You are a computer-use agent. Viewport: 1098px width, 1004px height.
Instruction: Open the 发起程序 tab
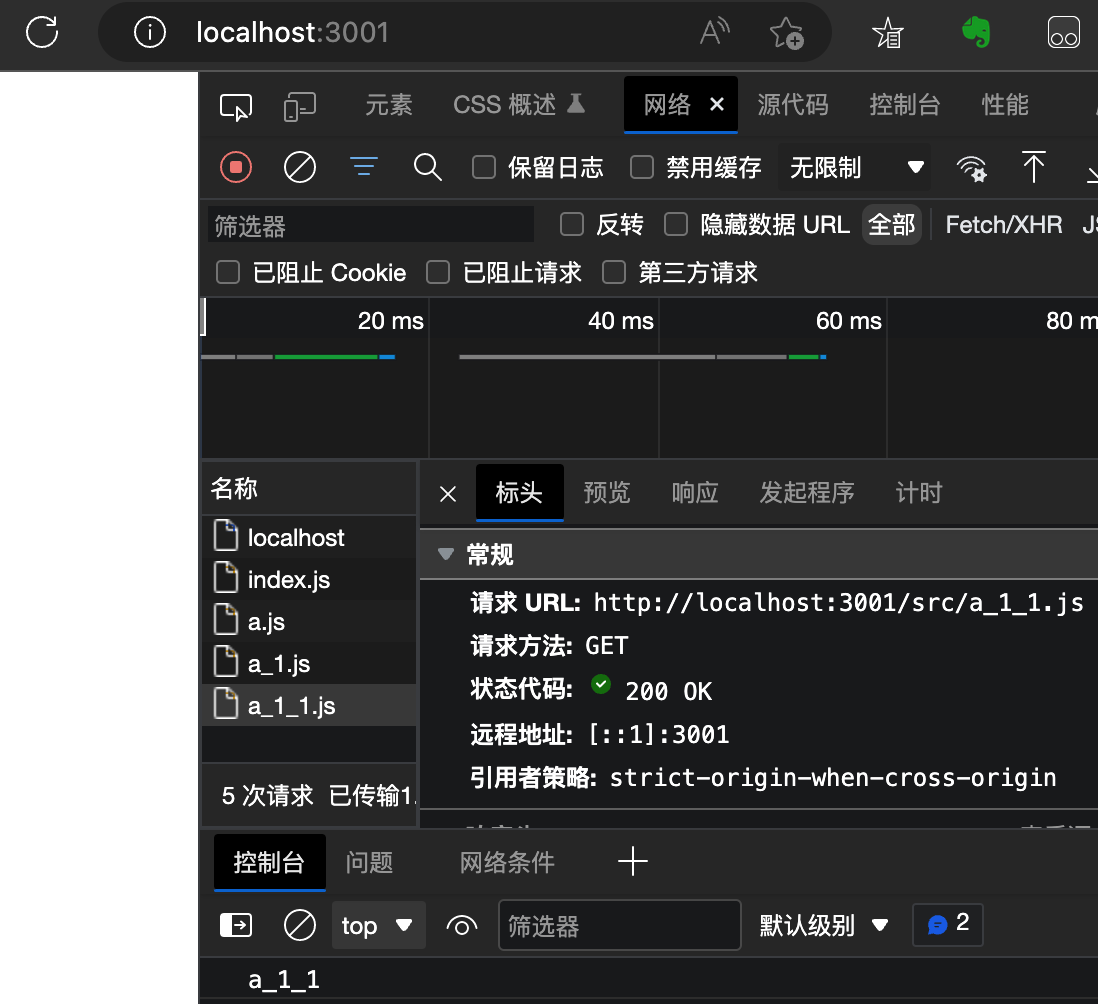point(807,493)
